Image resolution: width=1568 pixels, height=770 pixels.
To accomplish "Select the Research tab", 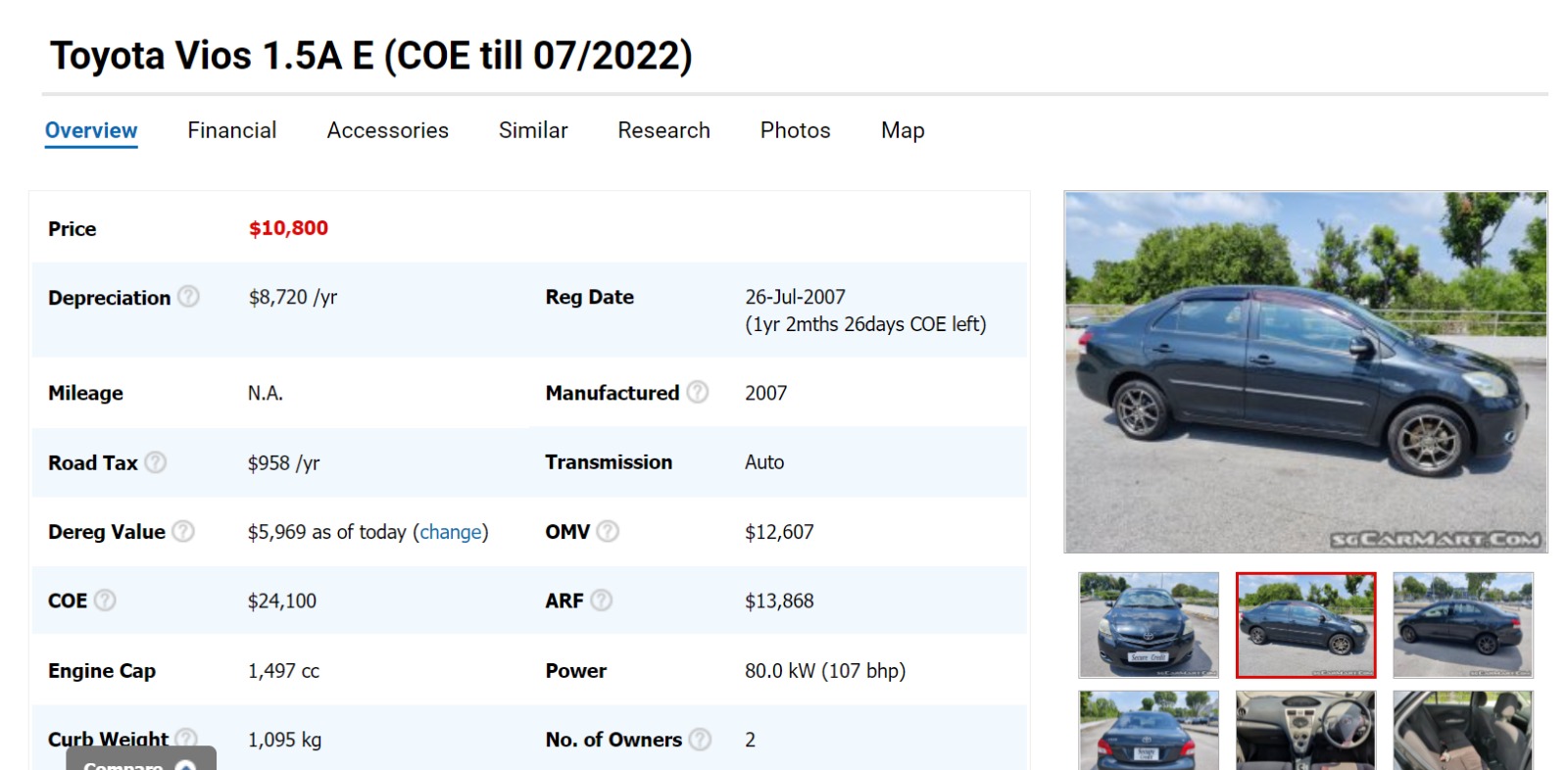I will point(663,130).
